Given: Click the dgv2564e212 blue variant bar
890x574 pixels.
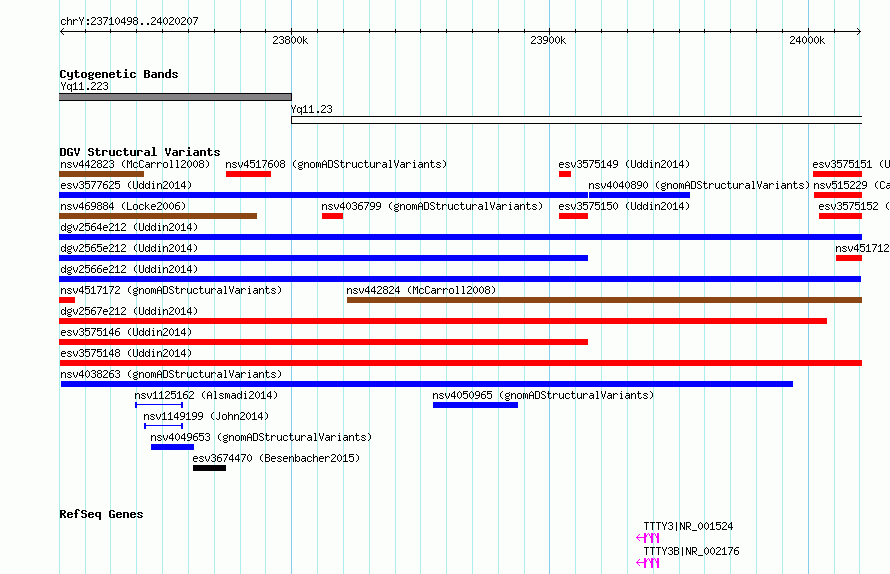Looking at the screenshot, I should [x=460, y=237].
